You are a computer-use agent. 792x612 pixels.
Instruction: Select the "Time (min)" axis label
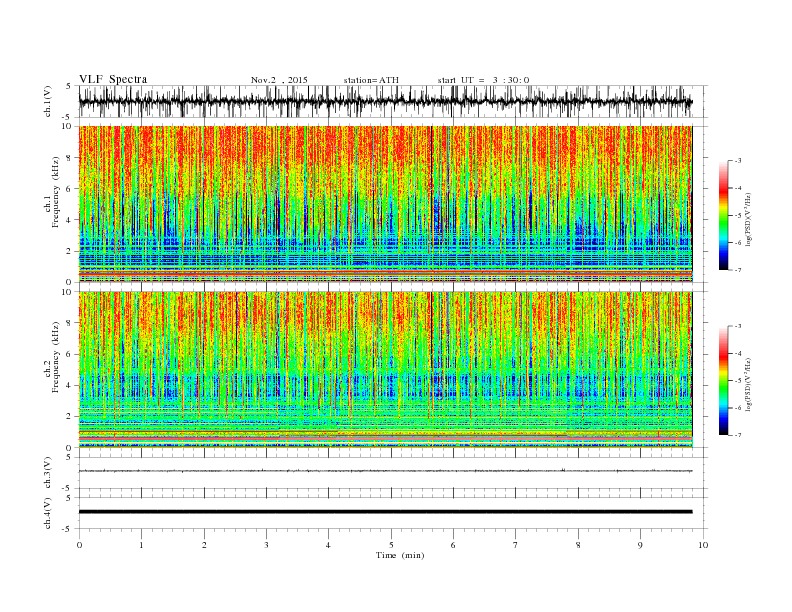(400, 555)
